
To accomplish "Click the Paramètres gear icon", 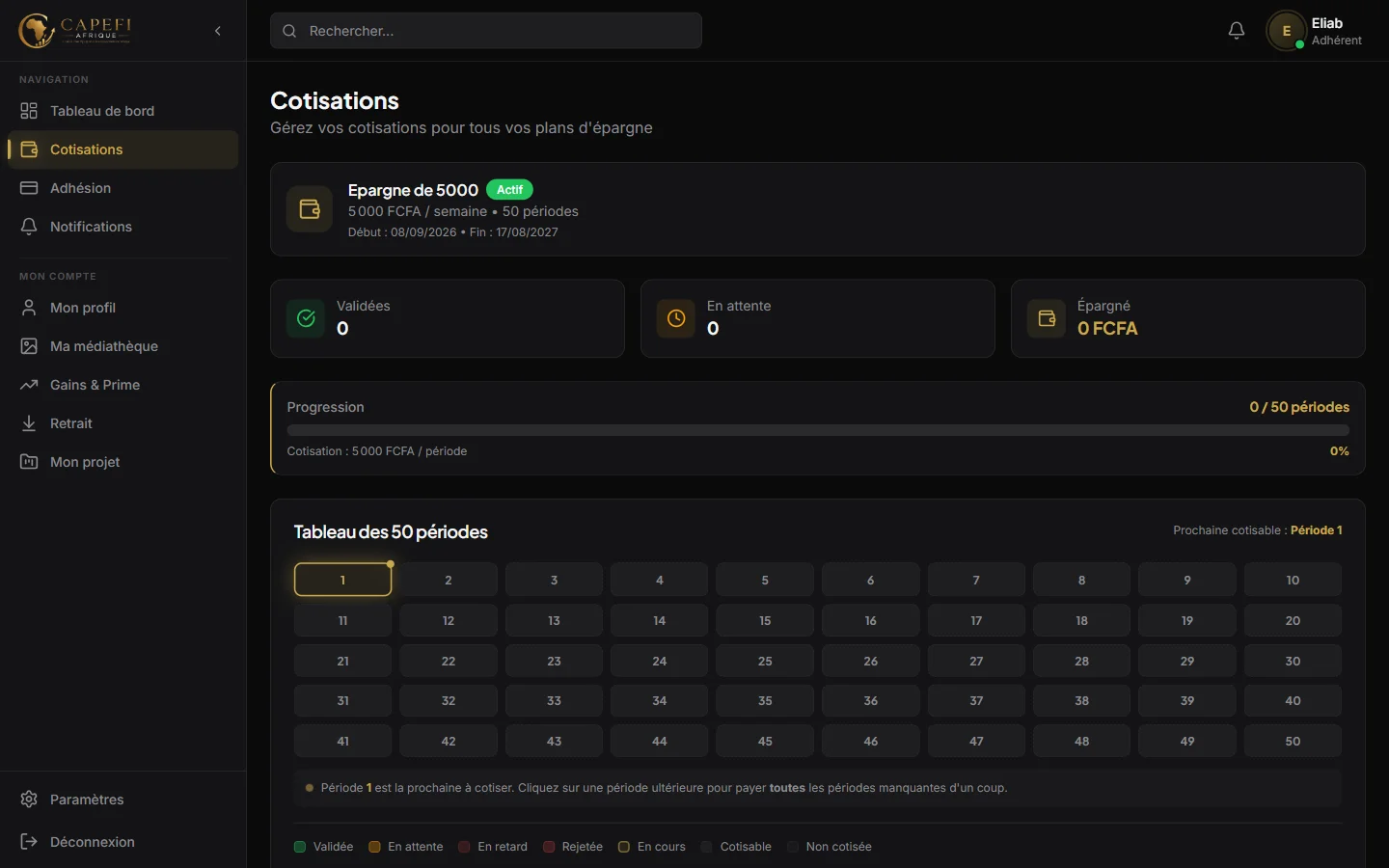I will click(29, 800).
